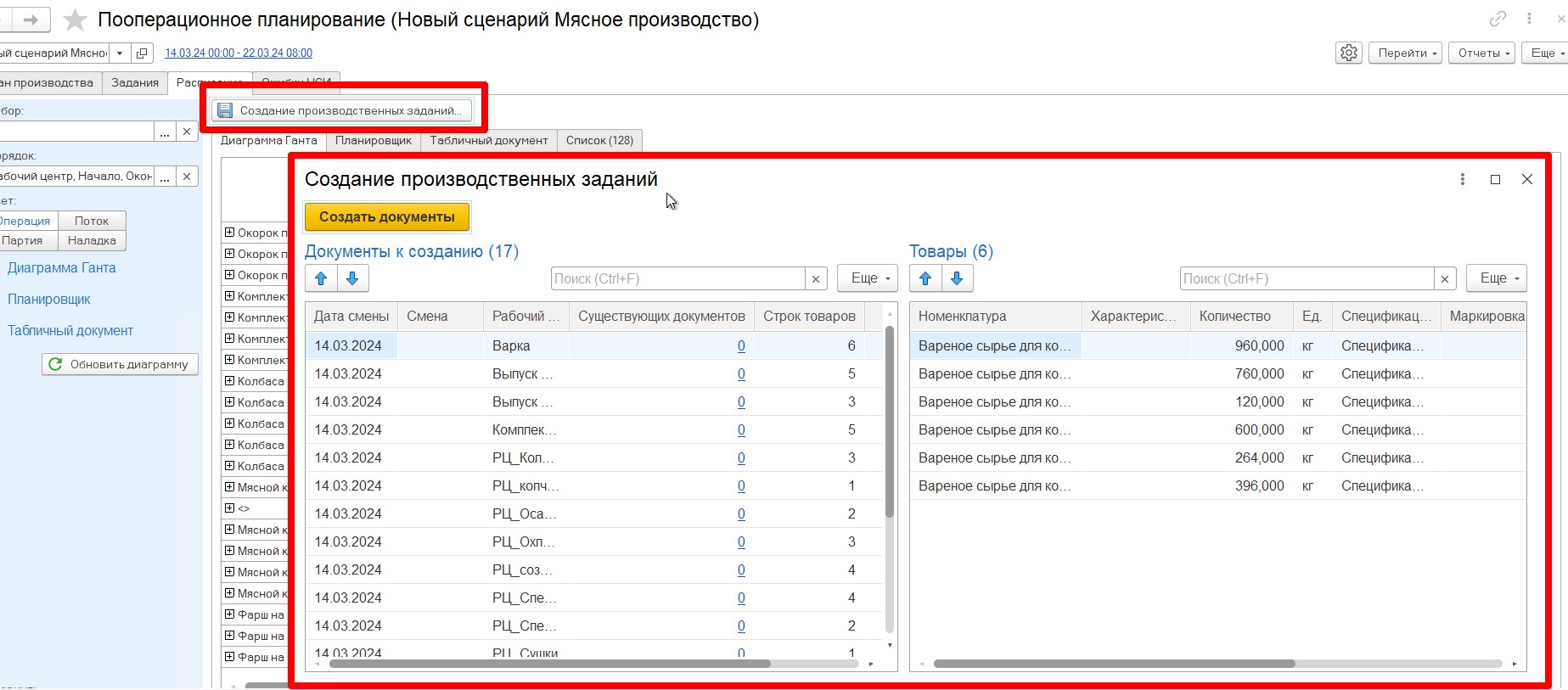Open the Перейти dropdown menu
The image size is (1568, 690).
point(1406,53)
